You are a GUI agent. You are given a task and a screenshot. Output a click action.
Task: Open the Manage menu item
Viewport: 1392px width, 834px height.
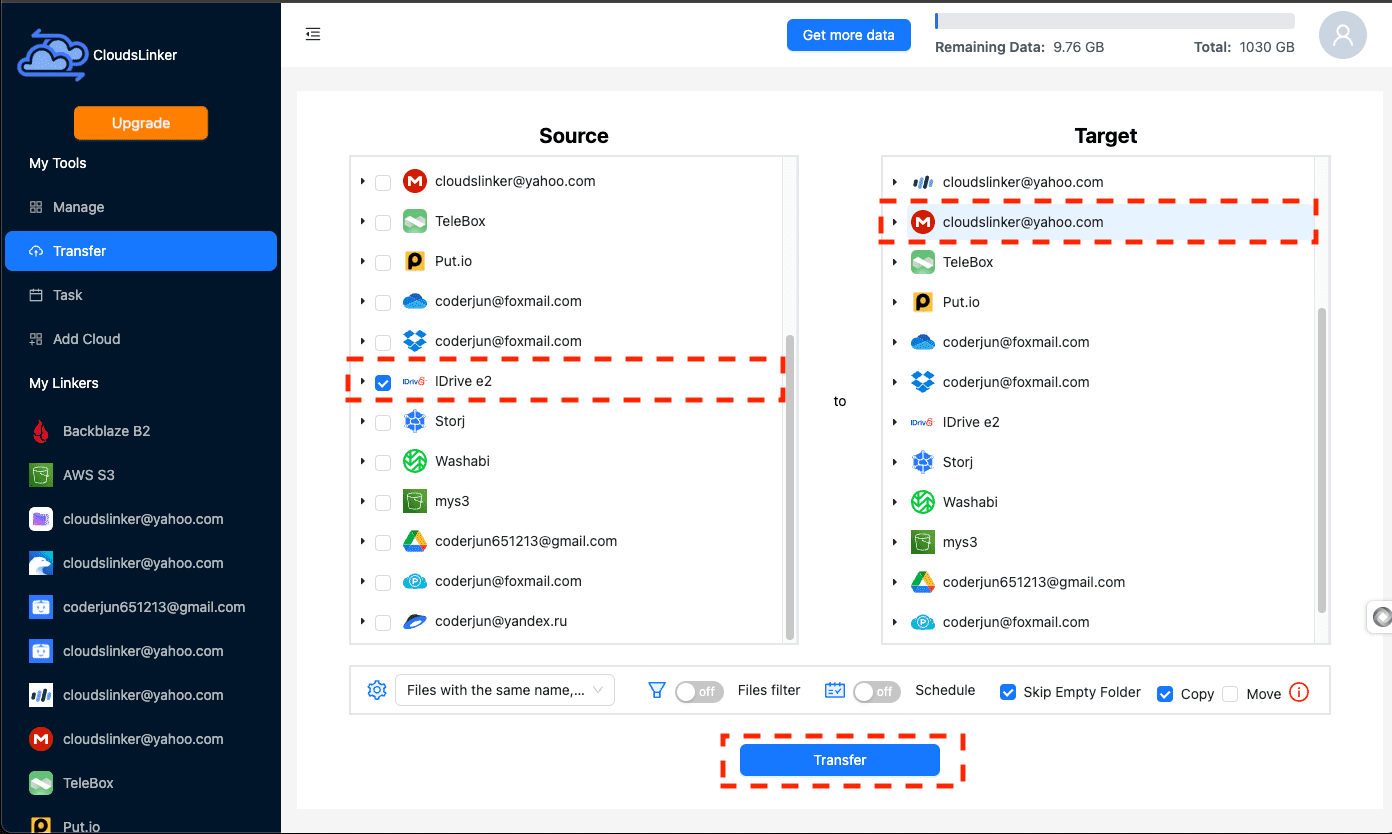click(x=78, y=207)
